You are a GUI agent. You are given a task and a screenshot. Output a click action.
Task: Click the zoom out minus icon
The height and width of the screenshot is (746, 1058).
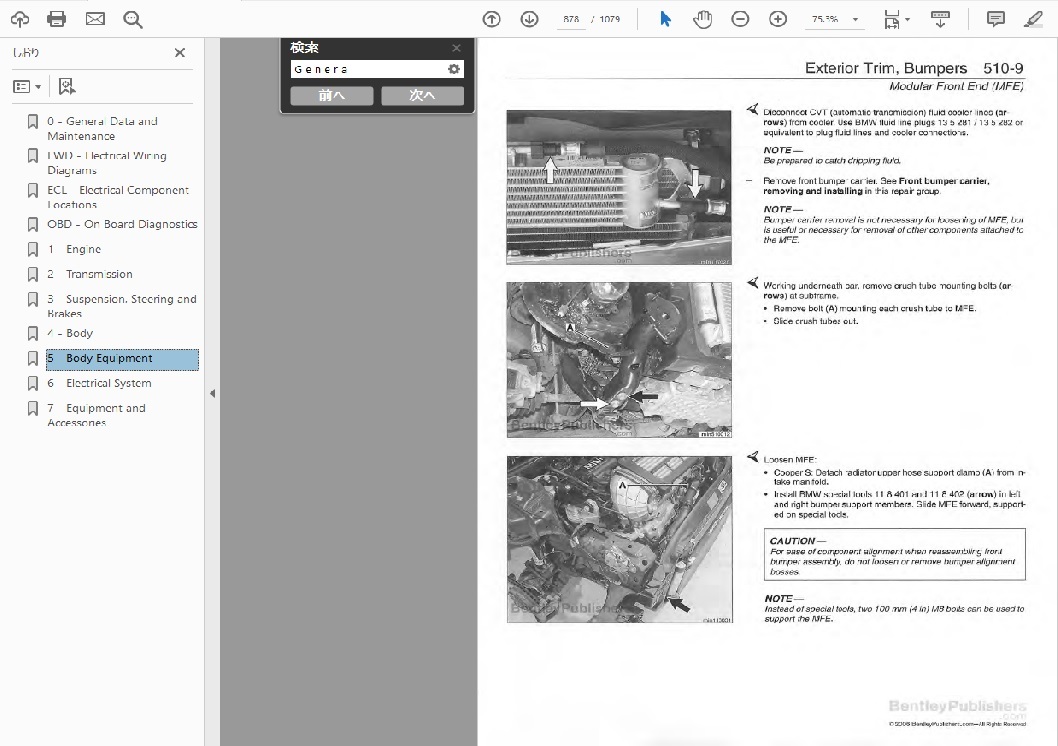740,19
